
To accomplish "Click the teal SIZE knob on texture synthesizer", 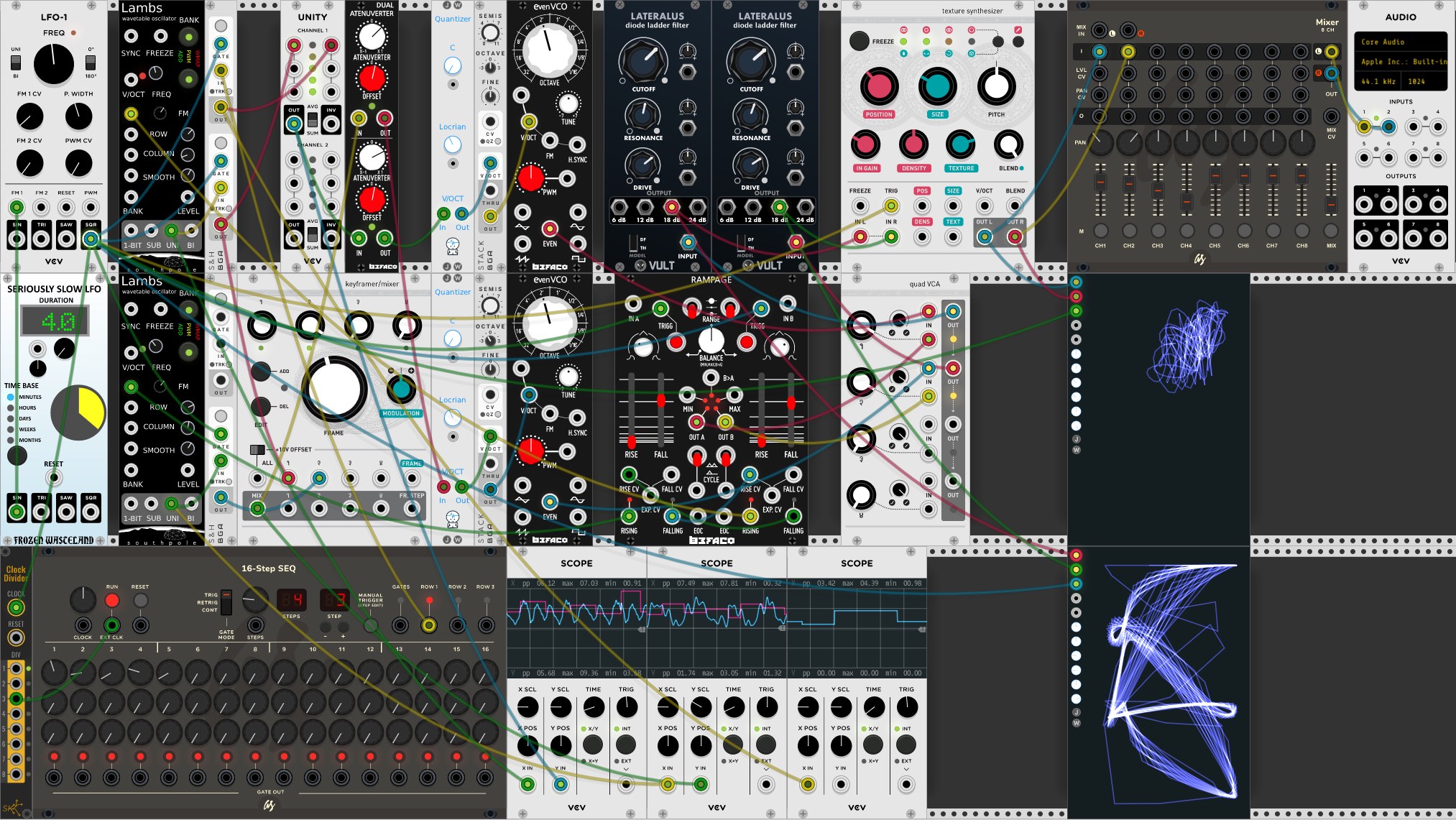I will tap(937, 87).
